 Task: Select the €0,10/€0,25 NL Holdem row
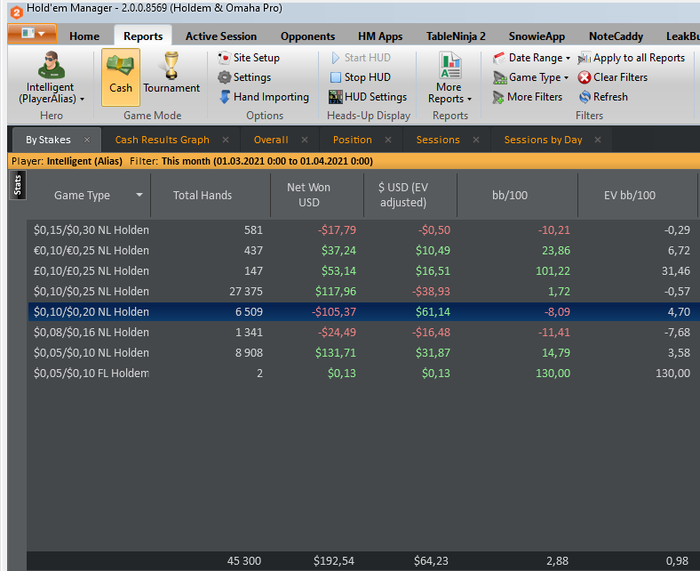coord(363,250)
